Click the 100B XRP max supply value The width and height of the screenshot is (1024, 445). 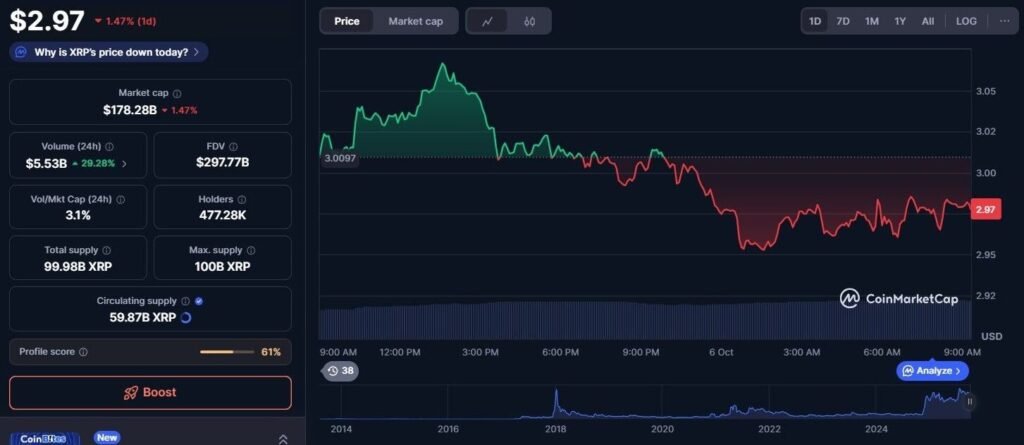tap(223, 267)
